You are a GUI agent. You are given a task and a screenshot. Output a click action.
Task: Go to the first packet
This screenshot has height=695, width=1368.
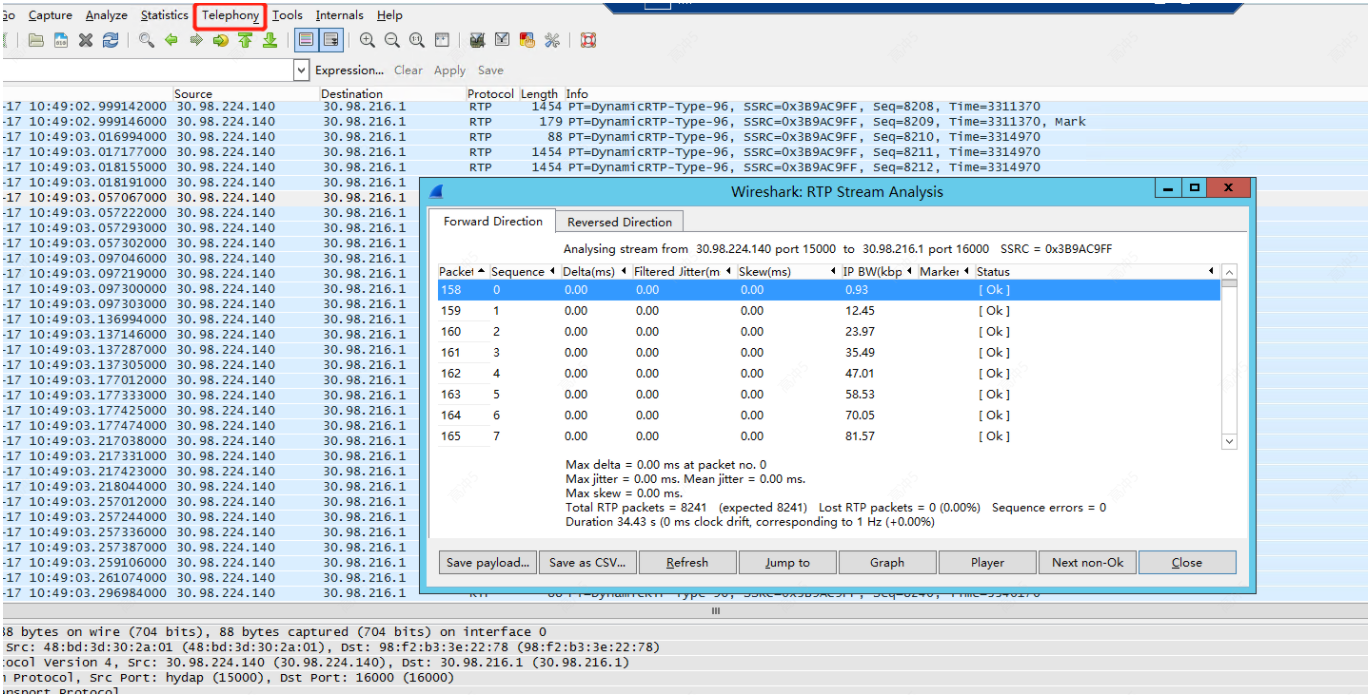click(246, 40)
